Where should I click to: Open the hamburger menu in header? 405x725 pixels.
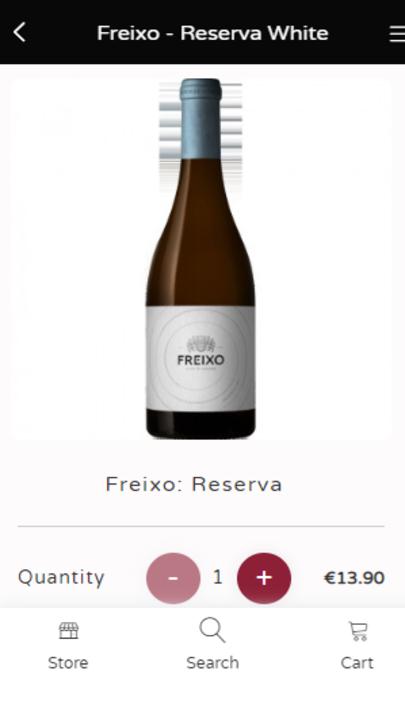coord(397,33)
